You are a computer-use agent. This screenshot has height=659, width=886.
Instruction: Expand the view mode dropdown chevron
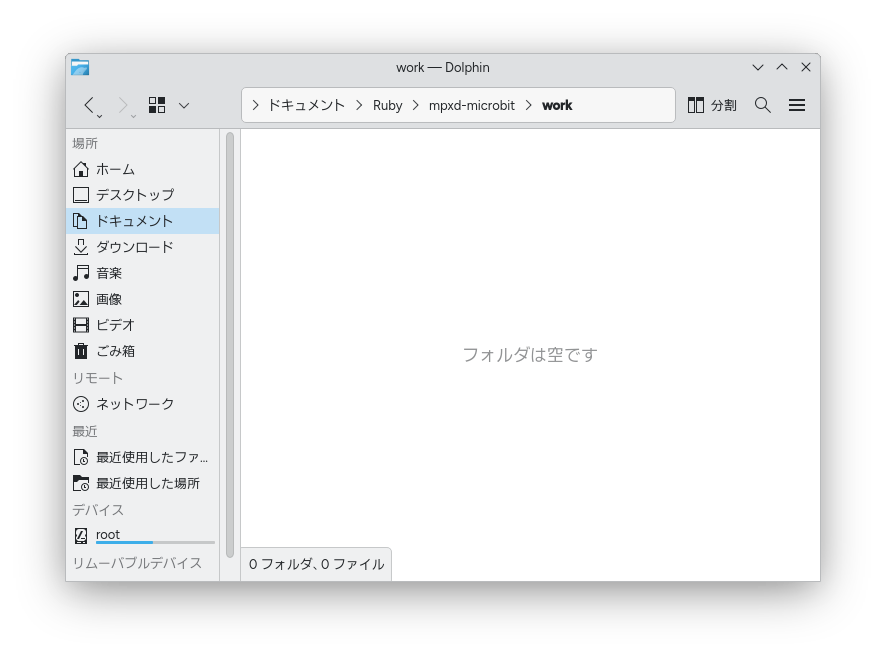point(183,105)
